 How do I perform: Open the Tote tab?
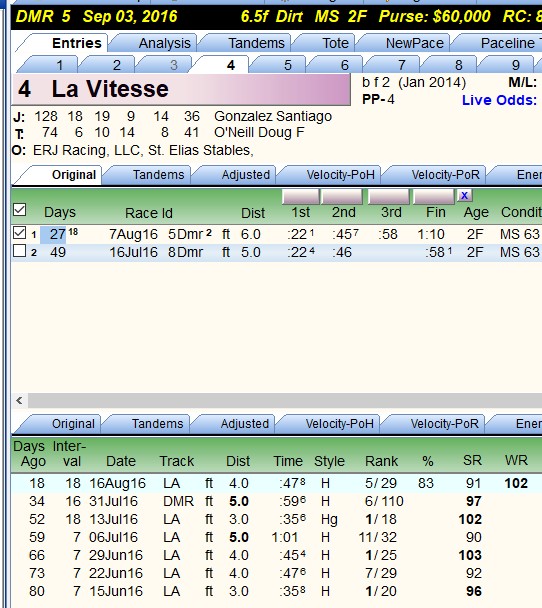(335, 43)
